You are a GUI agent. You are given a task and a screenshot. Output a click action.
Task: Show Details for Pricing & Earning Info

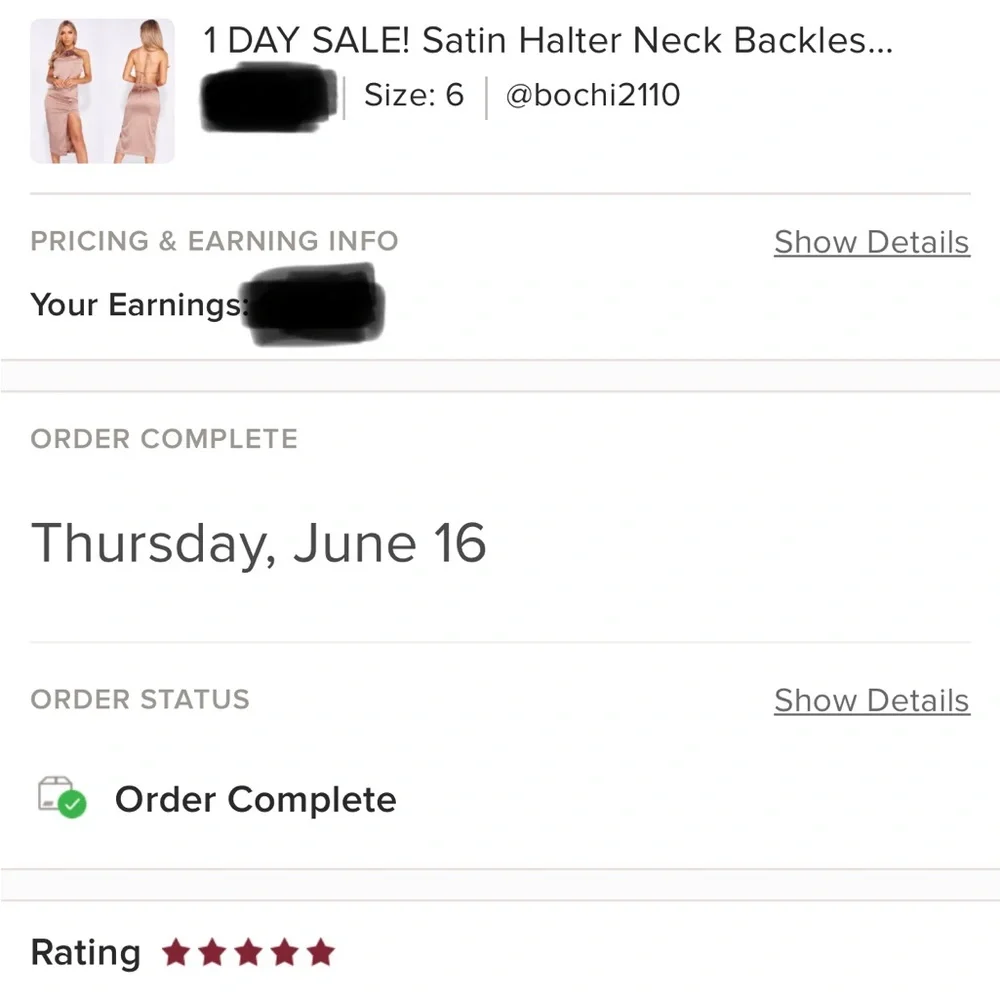[871, 242]
